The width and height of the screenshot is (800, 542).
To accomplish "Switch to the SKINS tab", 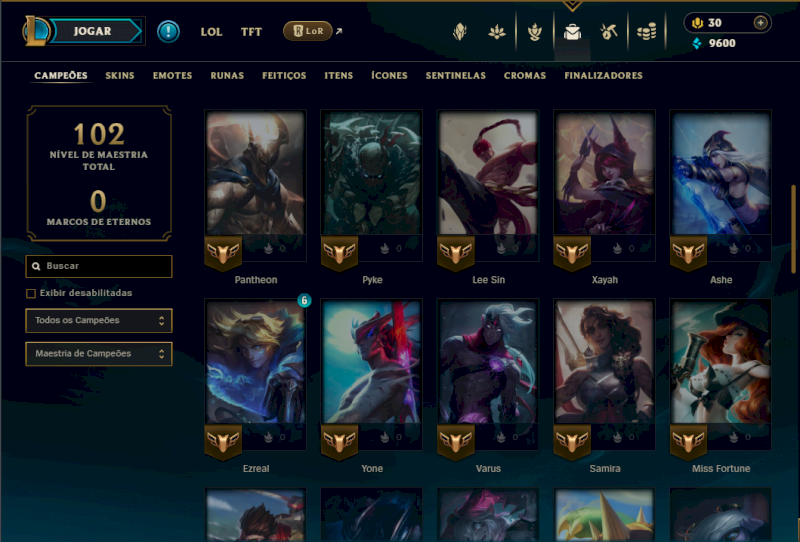I will (120, 76).
